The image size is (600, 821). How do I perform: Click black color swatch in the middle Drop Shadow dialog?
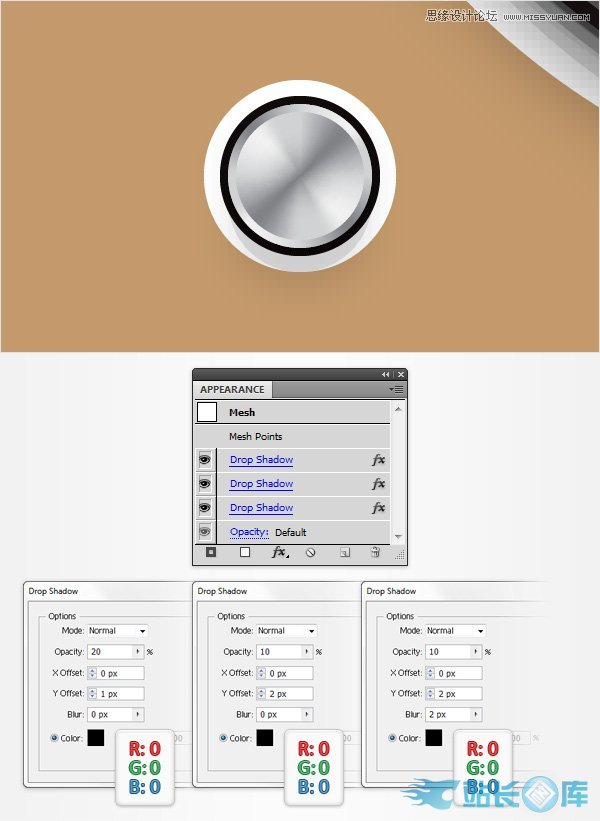[x=265, y=738]
